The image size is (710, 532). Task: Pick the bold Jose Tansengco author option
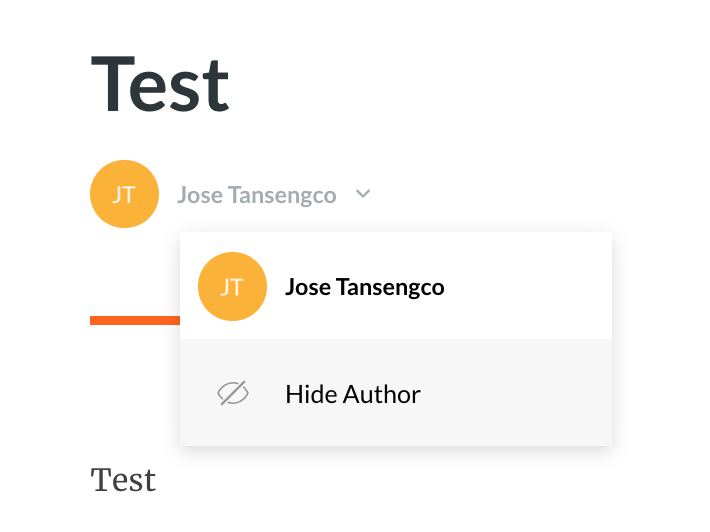point(364,287)
